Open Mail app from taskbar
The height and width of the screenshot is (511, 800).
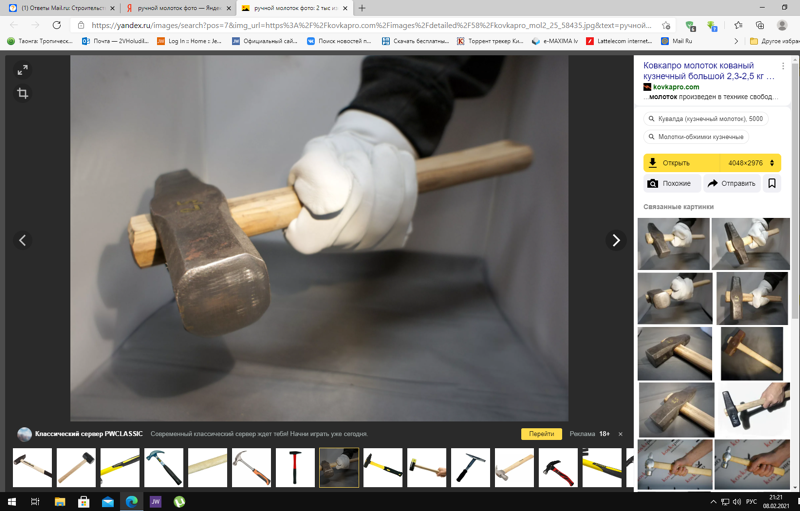(108, 502)
